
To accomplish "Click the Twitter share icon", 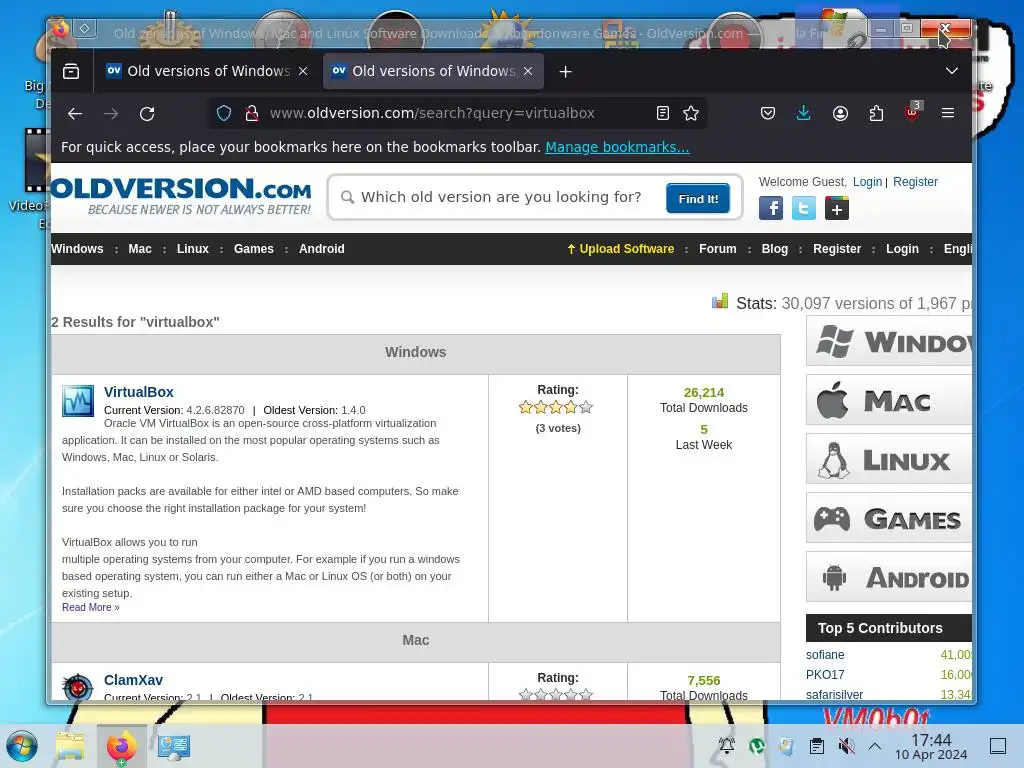I will 804,209.
